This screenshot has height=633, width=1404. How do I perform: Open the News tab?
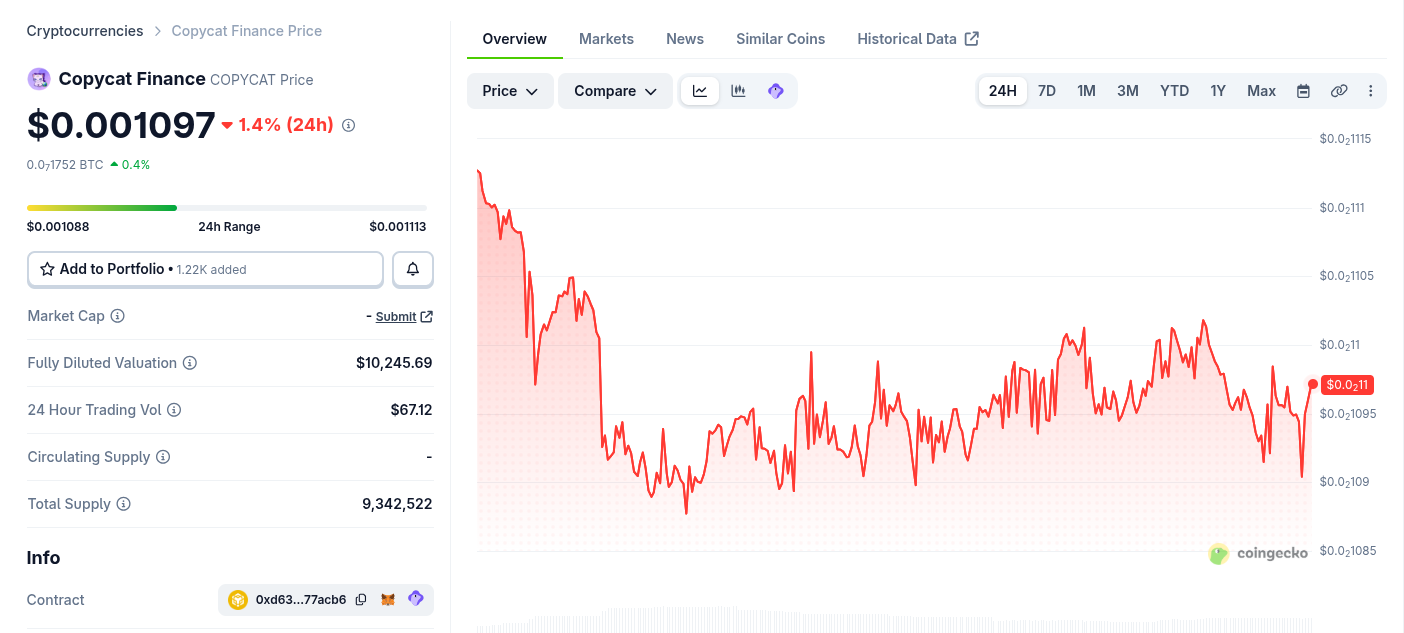pyautogui.click(x=685, y=39)
